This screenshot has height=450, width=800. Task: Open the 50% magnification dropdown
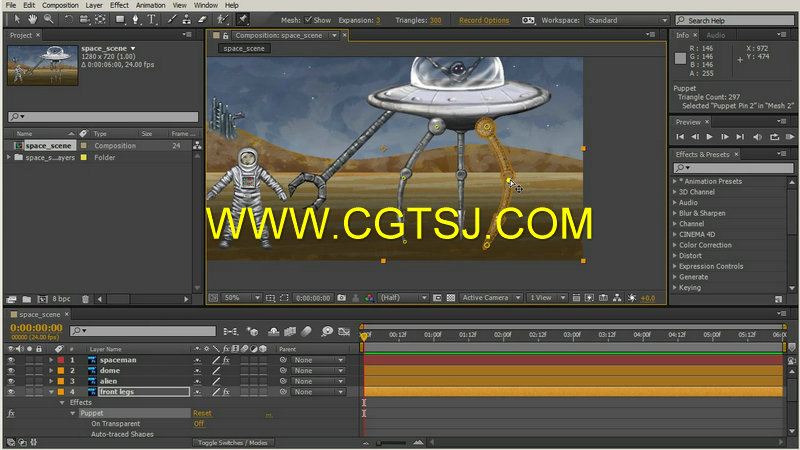coord(242,298)
